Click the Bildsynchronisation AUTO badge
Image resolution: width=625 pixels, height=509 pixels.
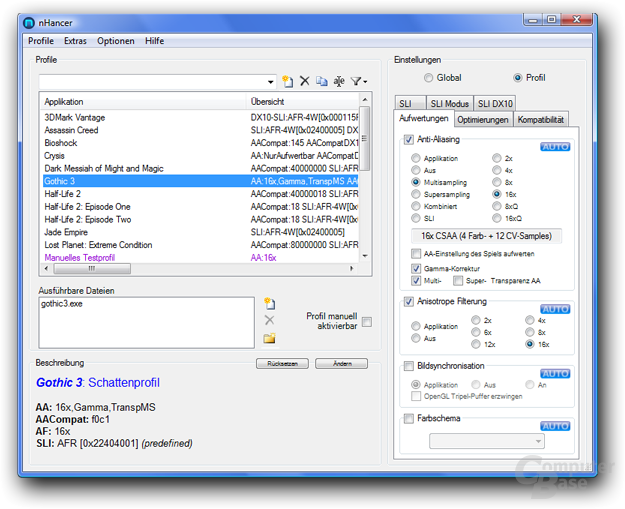555,373
